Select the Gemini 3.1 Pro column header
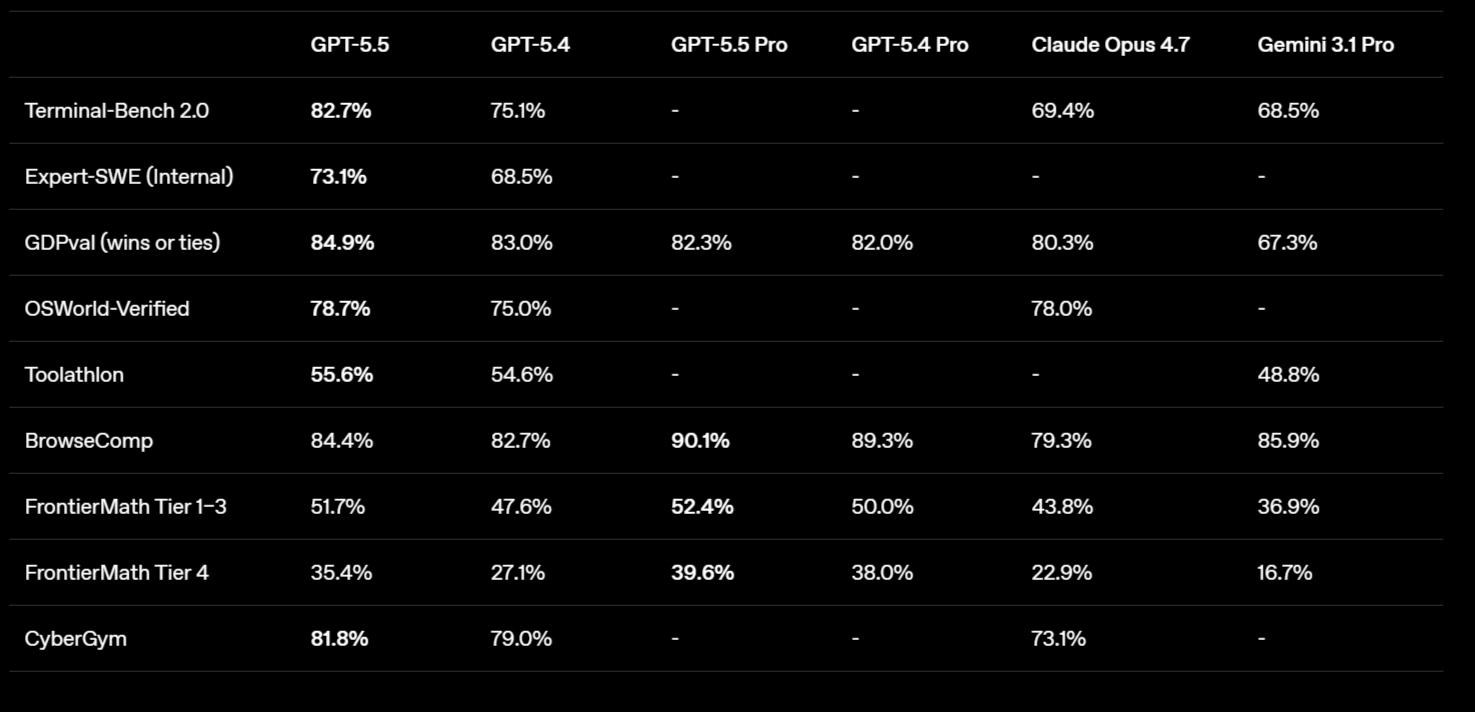This screenshot has height=712, width=1475. pos(1325,45)
